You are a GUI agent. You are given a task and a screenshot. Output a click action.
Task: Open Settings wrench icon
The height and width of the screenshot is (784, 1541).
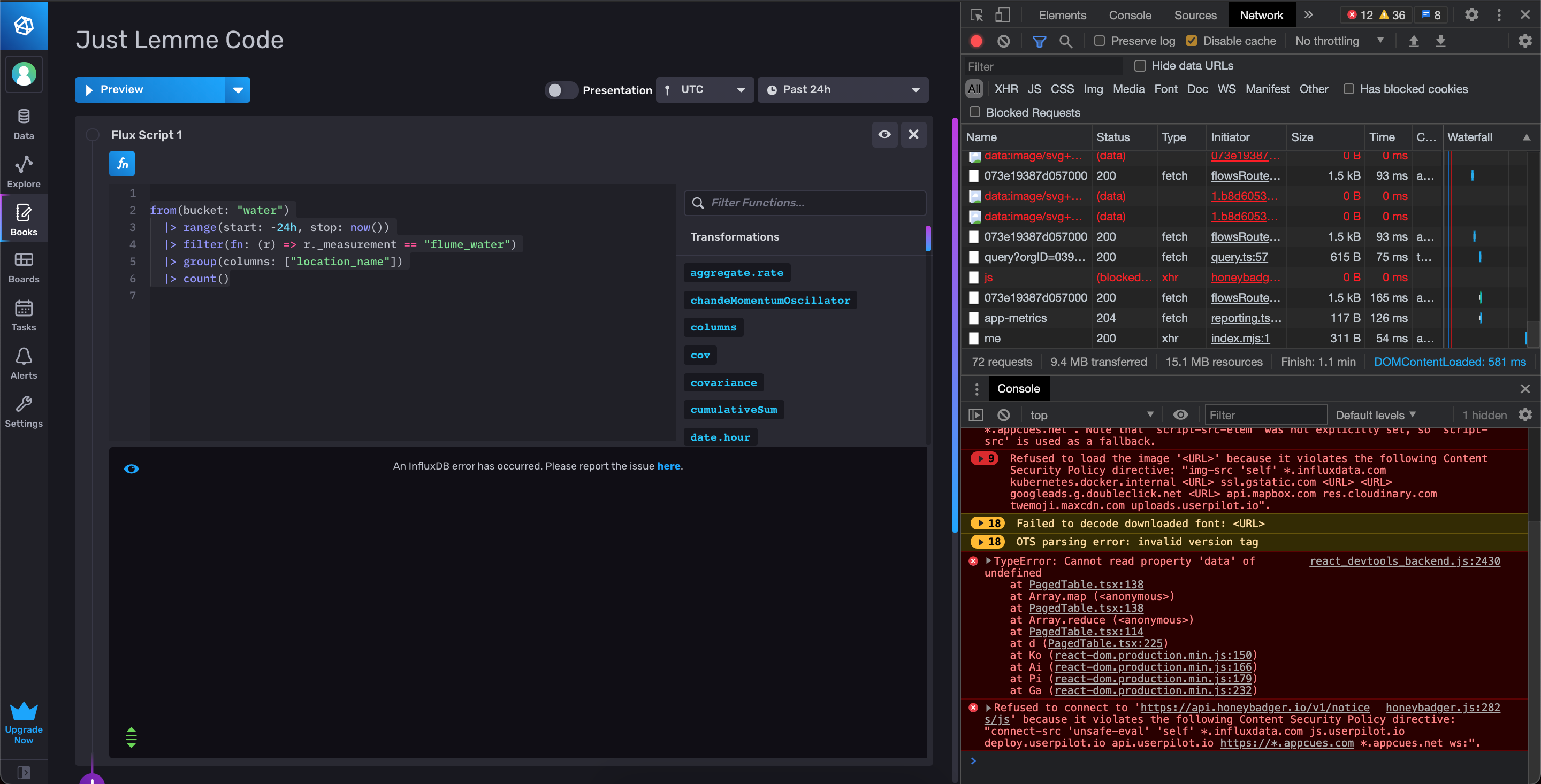point(24,411)
